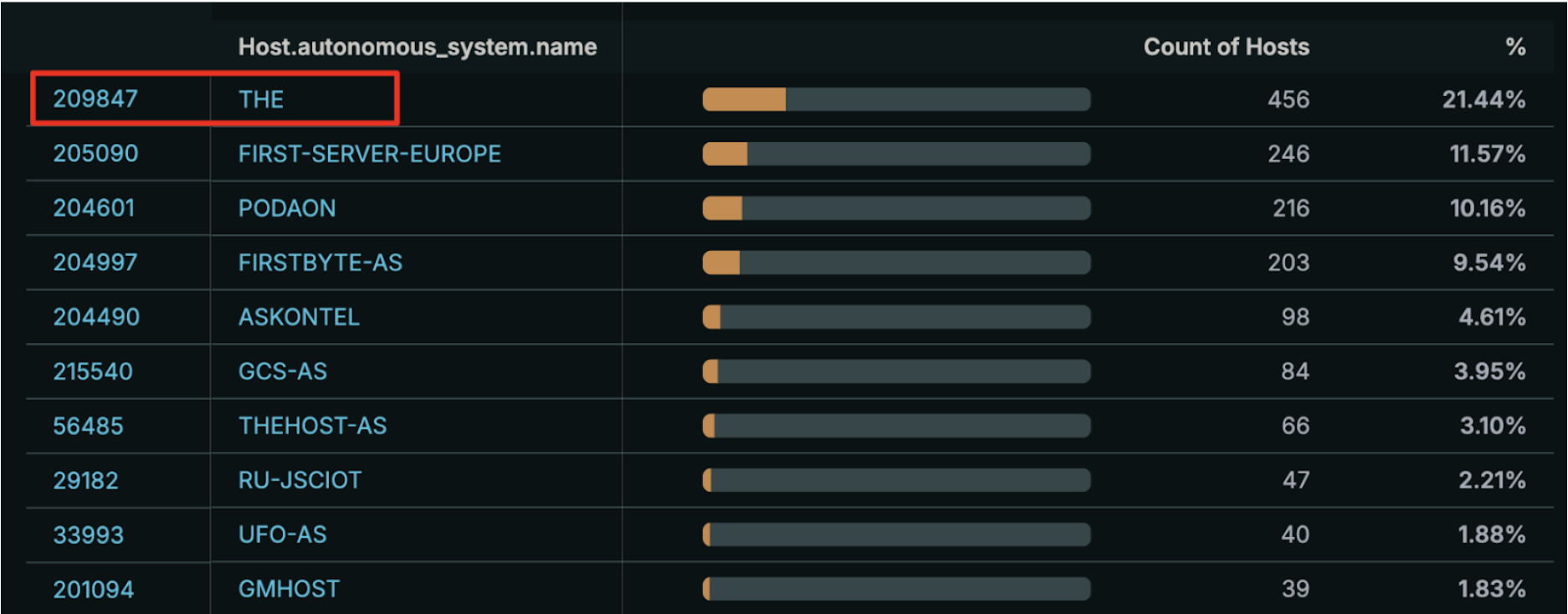The width and height of the screenshot is (1568, 614).
Task: Open ASN 56485 link
Action: coord(88,426)
